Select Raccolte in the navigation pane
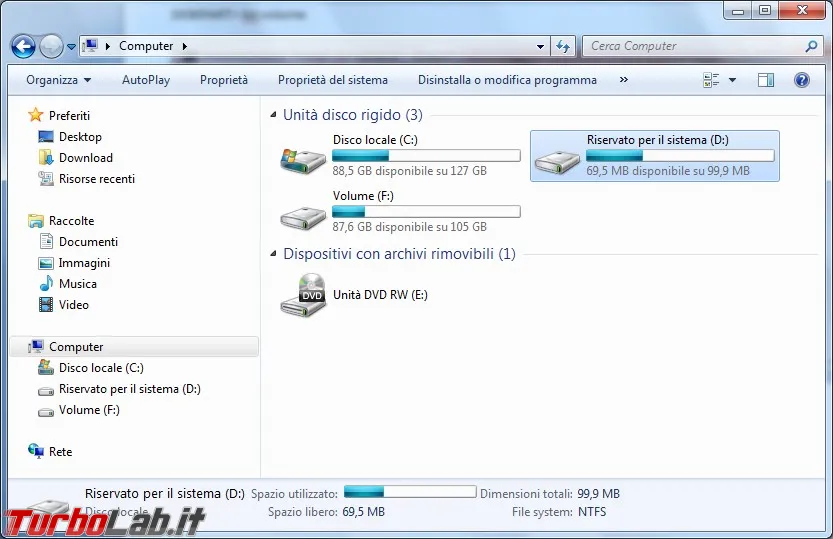 point(71,220)
